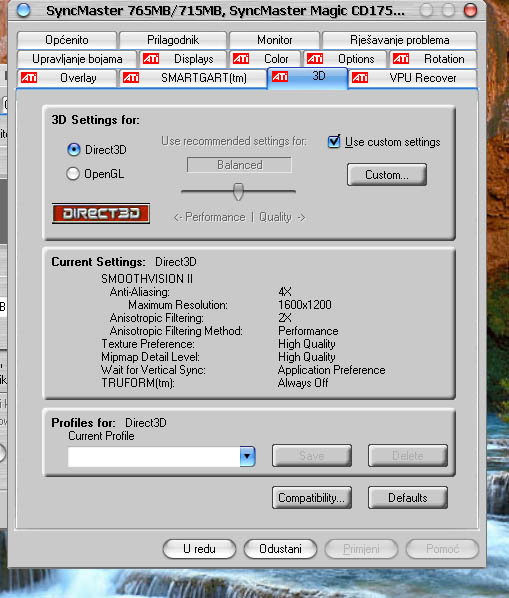Viewport: 509px width, 598px height.
Task: Click the Mipmap Detail Level label
Action: click(x=150, y=357)
